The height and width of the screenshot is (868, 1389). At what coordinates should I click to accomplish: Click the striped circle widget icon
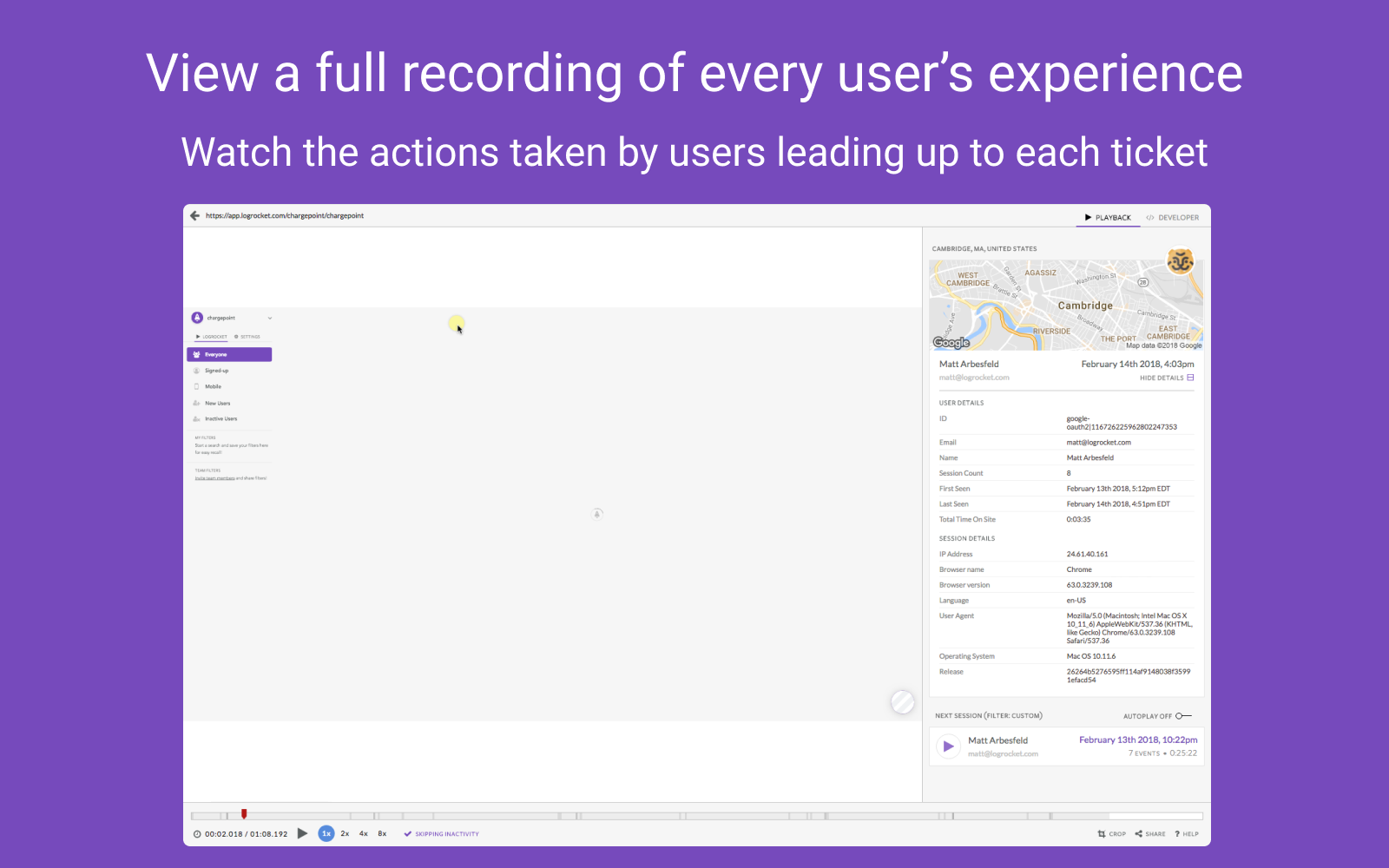tap(903, 701)
